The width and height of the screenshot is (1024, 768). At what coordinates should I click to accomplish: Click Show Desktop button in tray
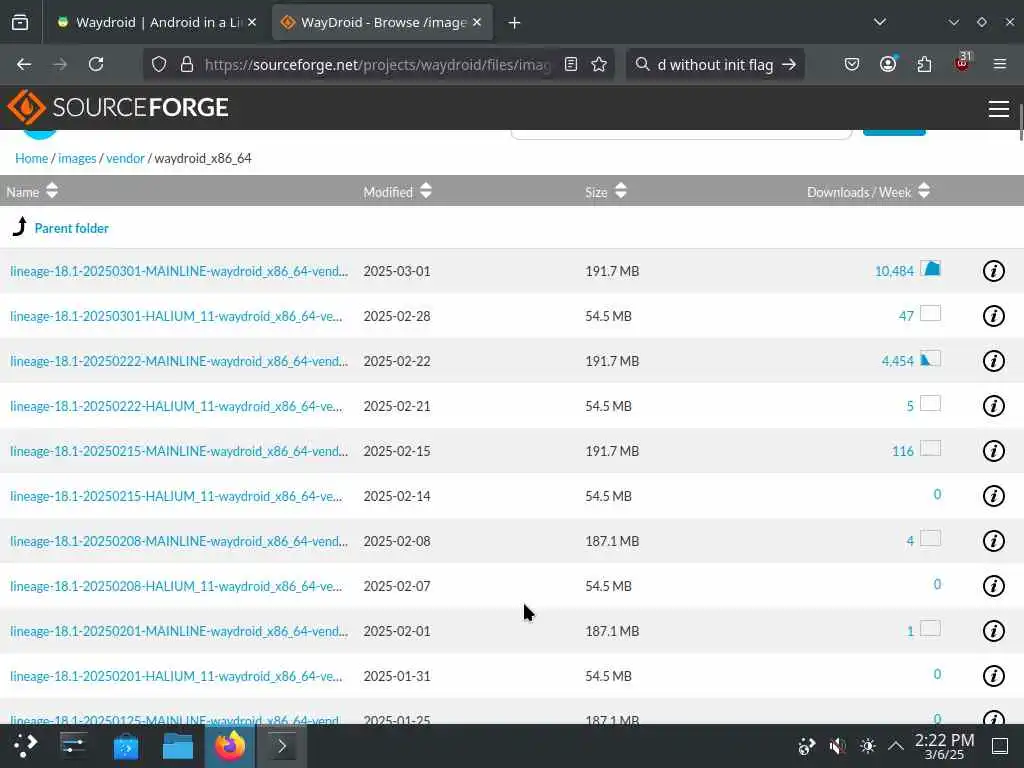point(1000,746)
